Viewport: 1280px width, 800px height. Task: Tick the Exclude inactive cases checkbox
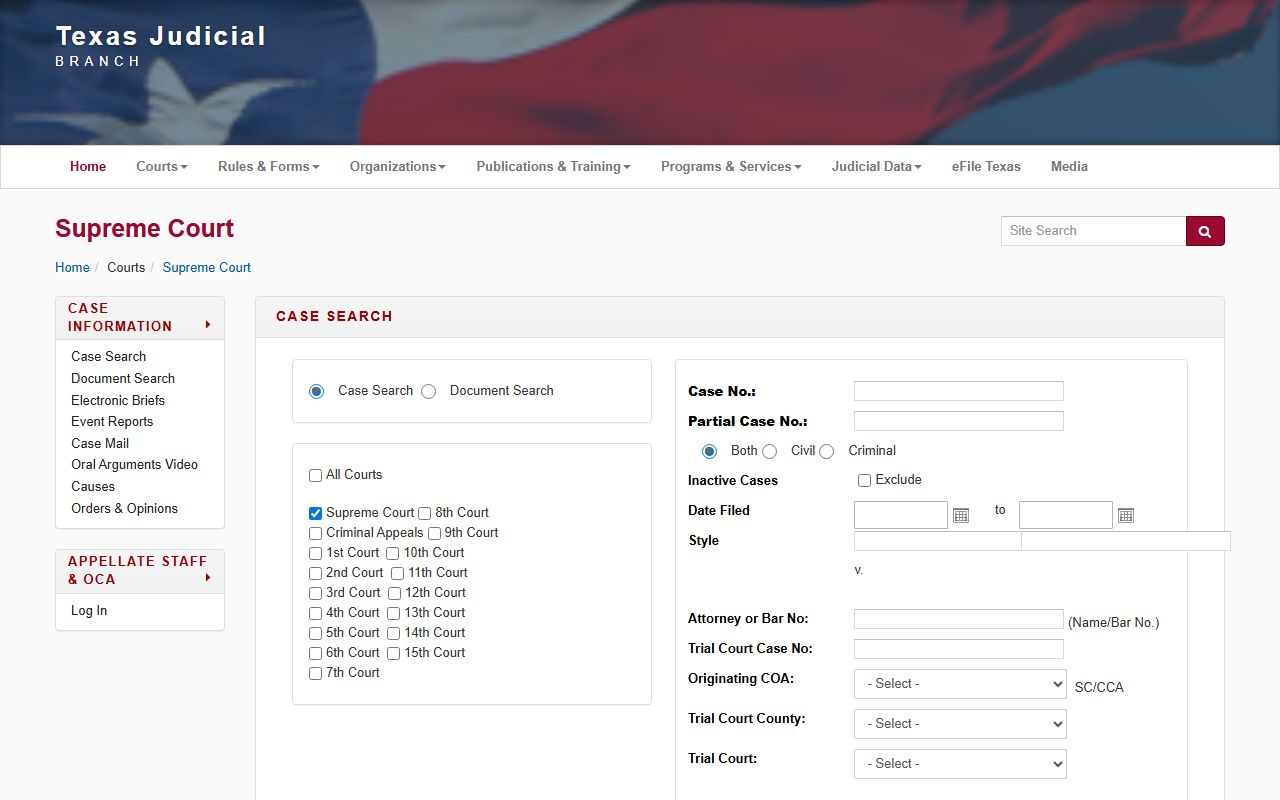[x=865, y=480]
